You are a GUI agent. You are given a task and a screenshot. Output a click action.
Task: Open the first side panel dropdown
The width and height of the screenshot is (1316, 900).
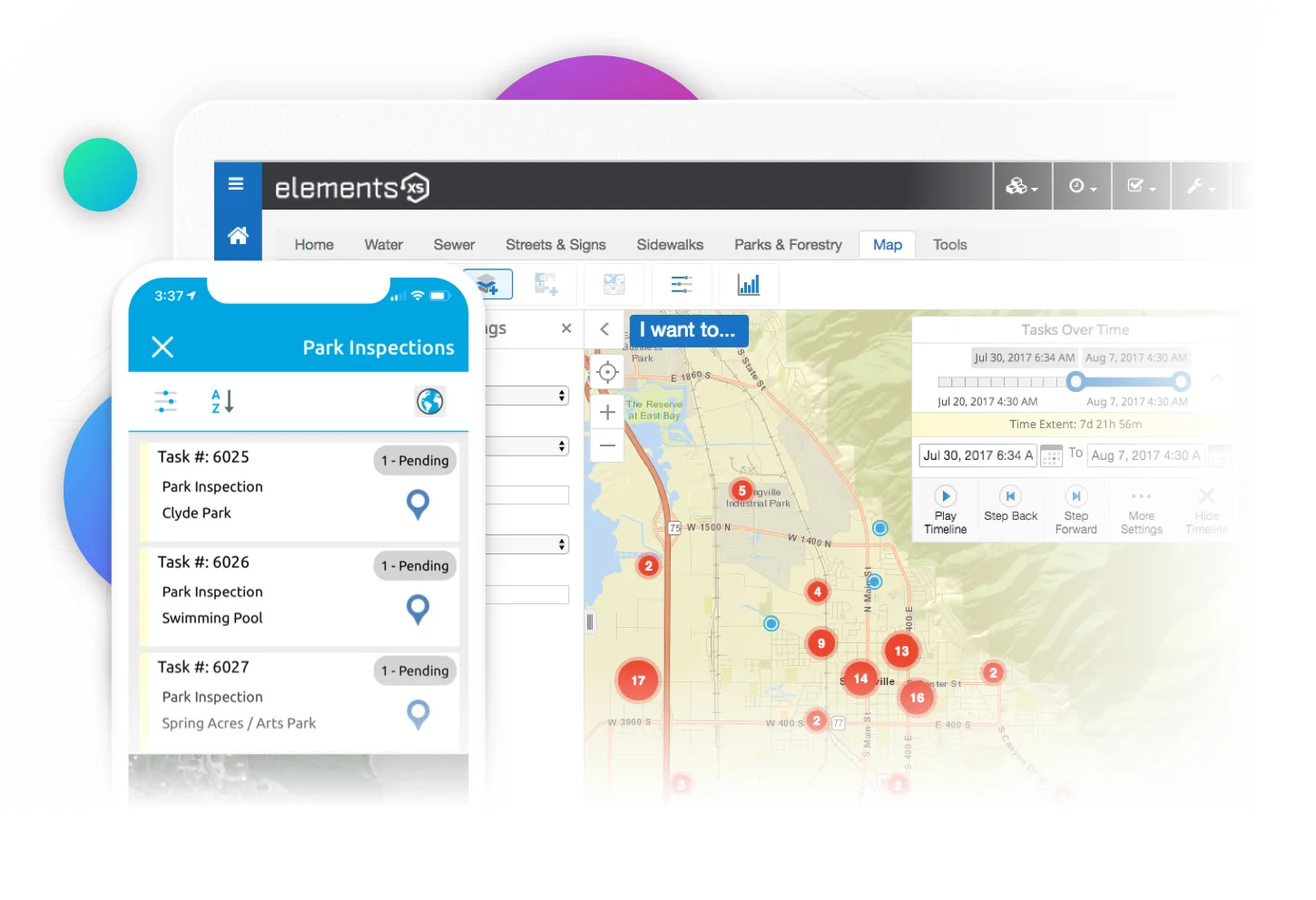tap(526, 396)
